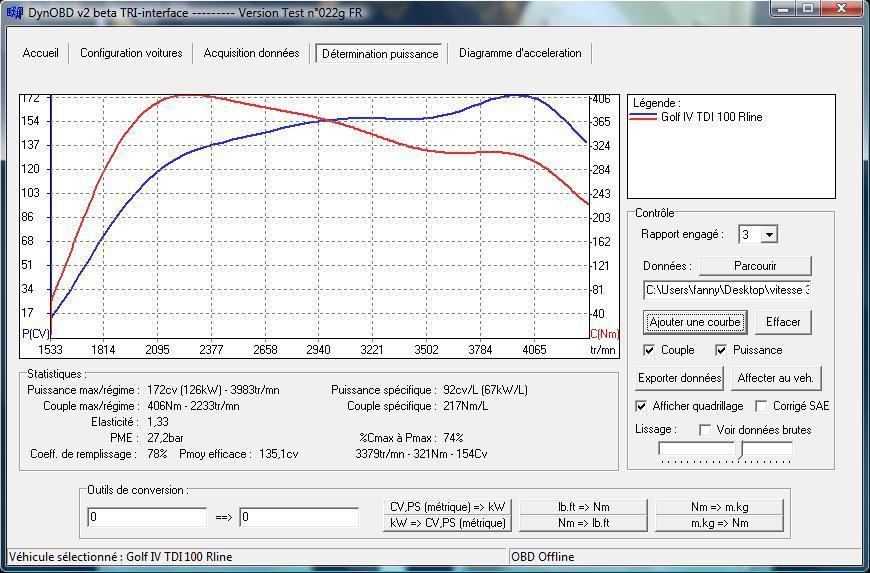The image size is (870, 573).
Task: Click the data file path field
Action: point(727,290)
